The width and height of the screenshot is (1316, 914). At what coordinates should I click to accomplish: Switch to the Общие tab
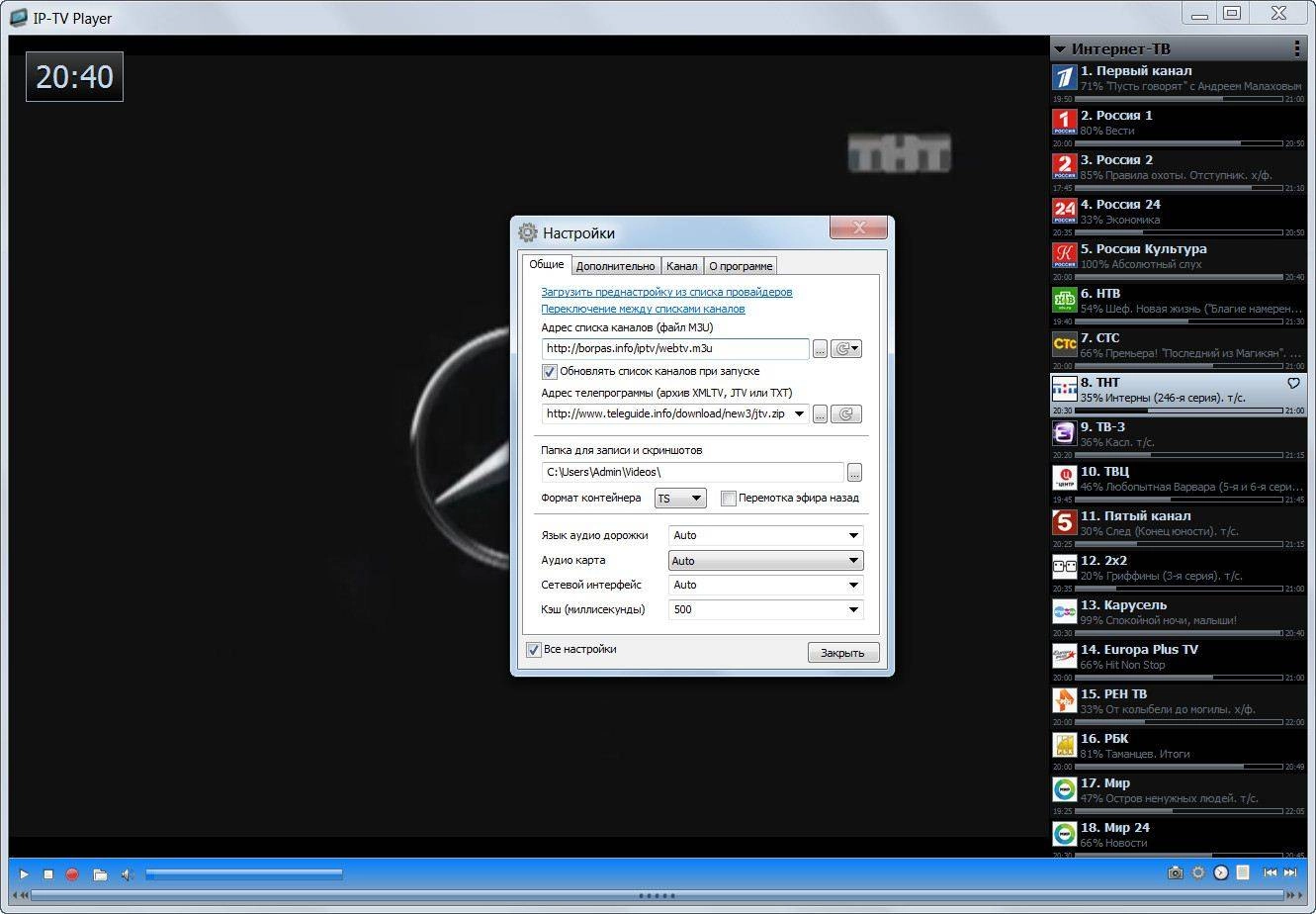[x=547, y=264]
